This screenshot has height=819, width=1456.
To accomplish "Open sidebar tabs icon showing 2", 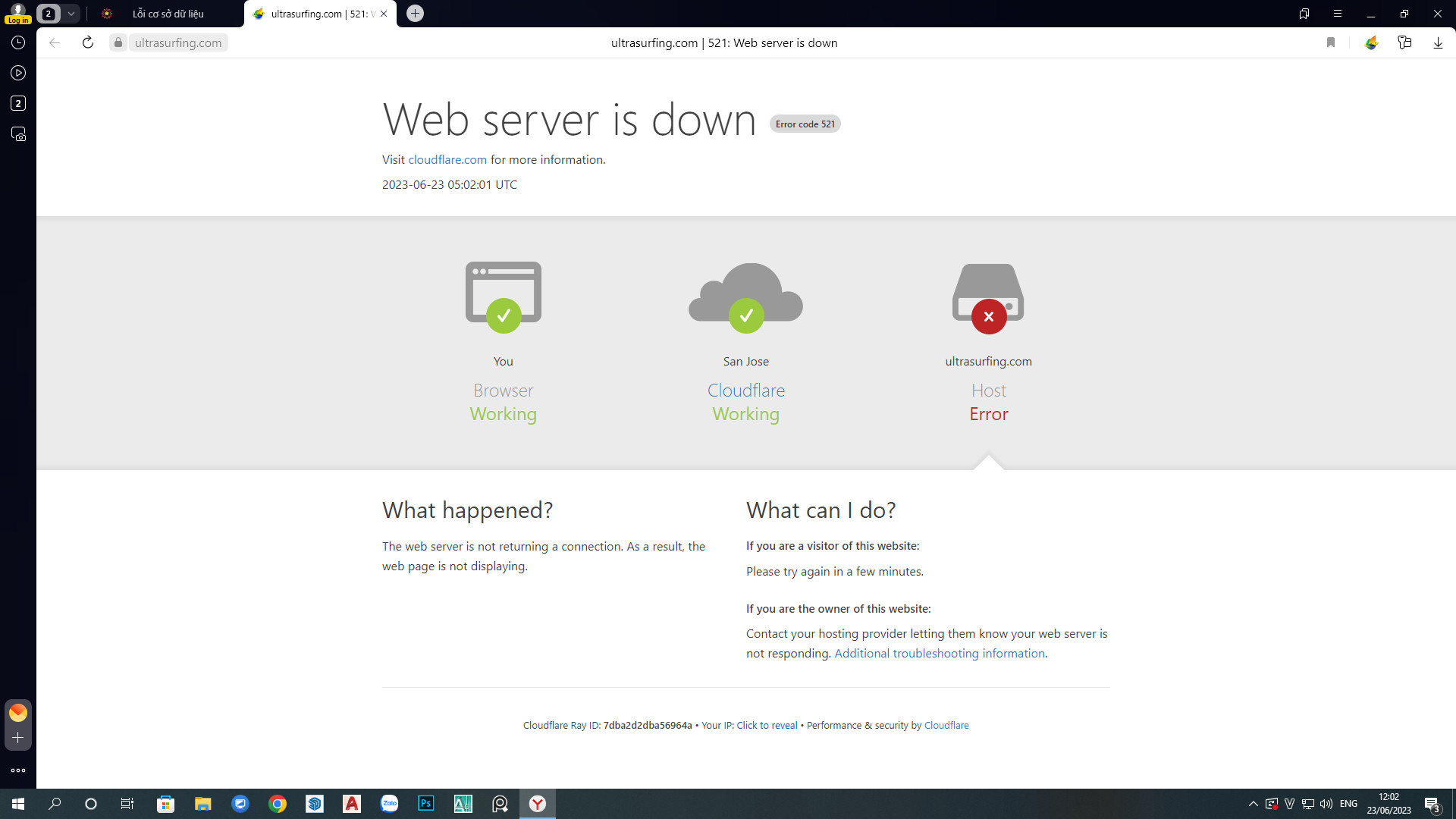I will tap(18, 103).
